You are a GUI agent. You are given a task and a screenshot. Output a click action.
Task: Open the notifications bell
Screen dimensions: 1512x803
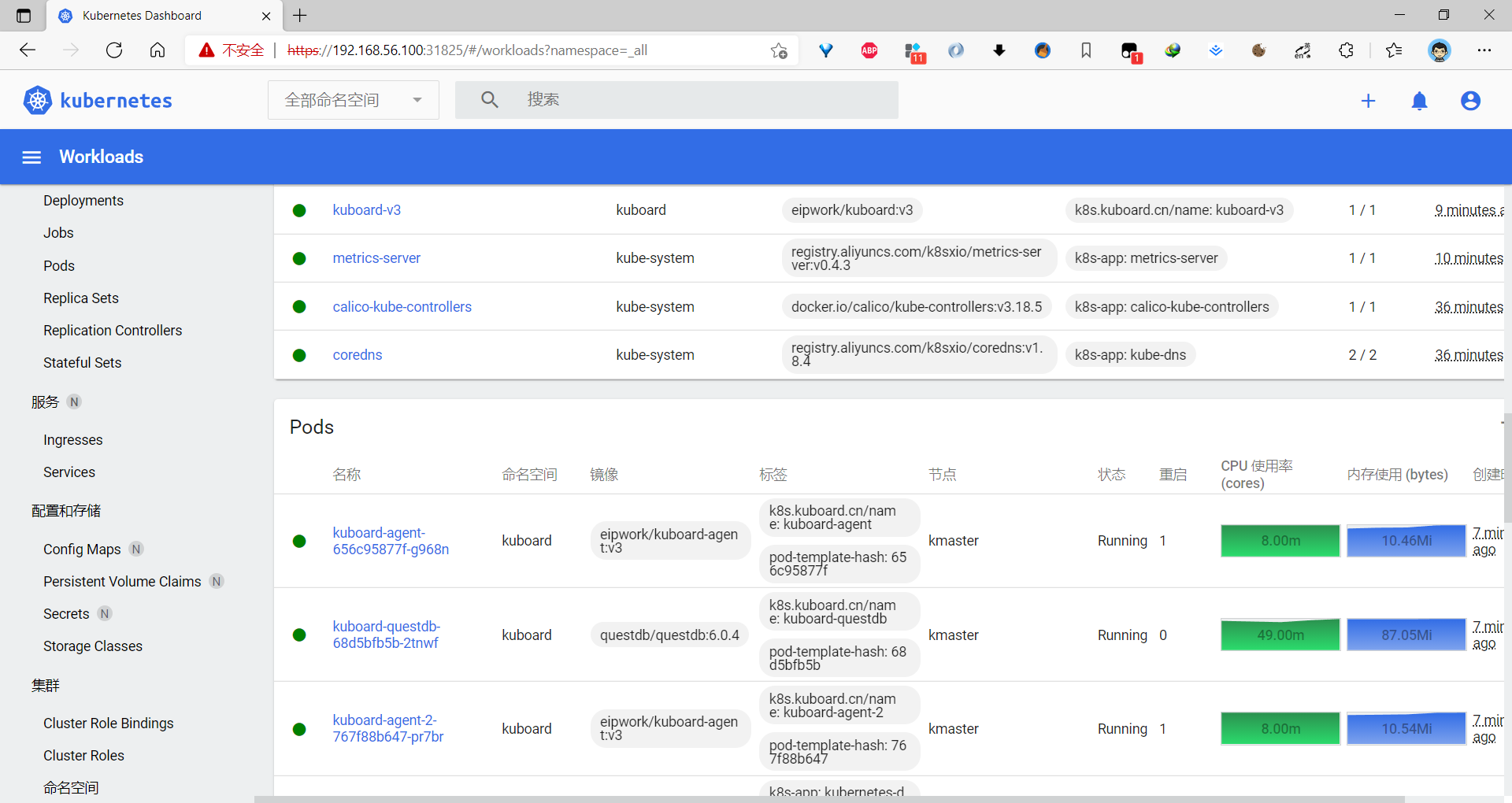[x=1419, y=101]
